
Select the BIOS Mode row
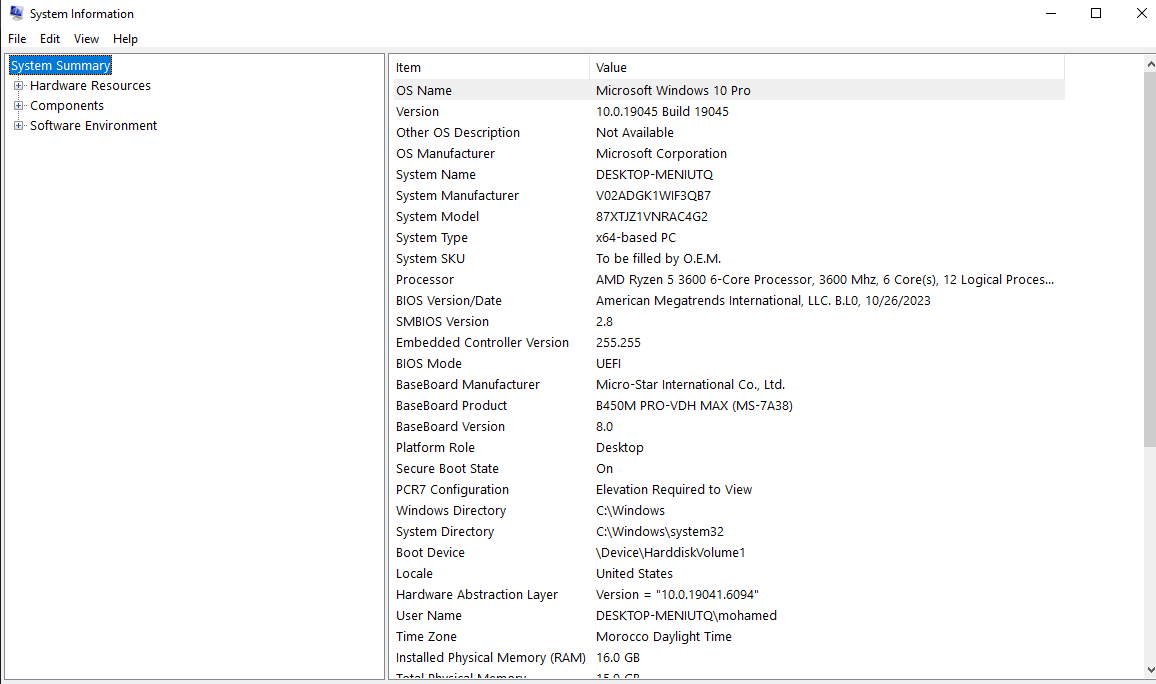tap(729, 363)
